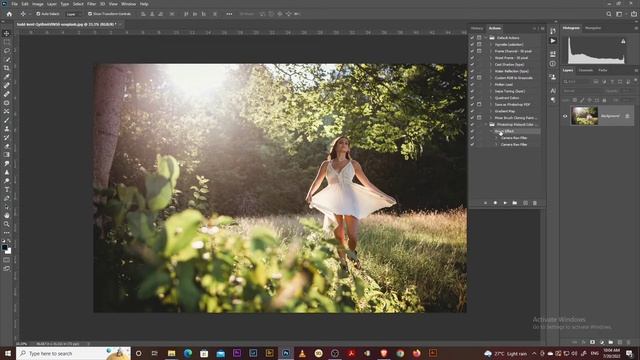Viewport: 640px width, 360px height.
Task: Expand the Gradient Map action
Action: pyautogui.click(x=491, y=111)
